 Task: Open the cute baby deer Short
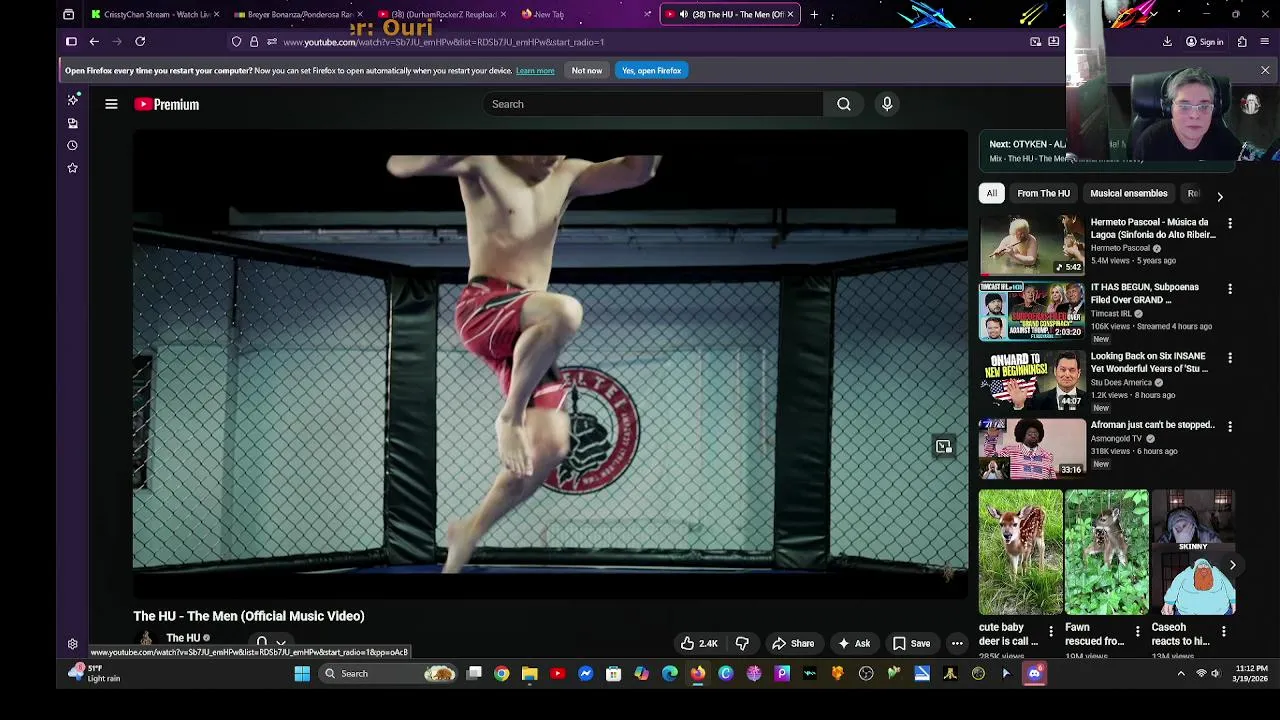point(1021,552)
